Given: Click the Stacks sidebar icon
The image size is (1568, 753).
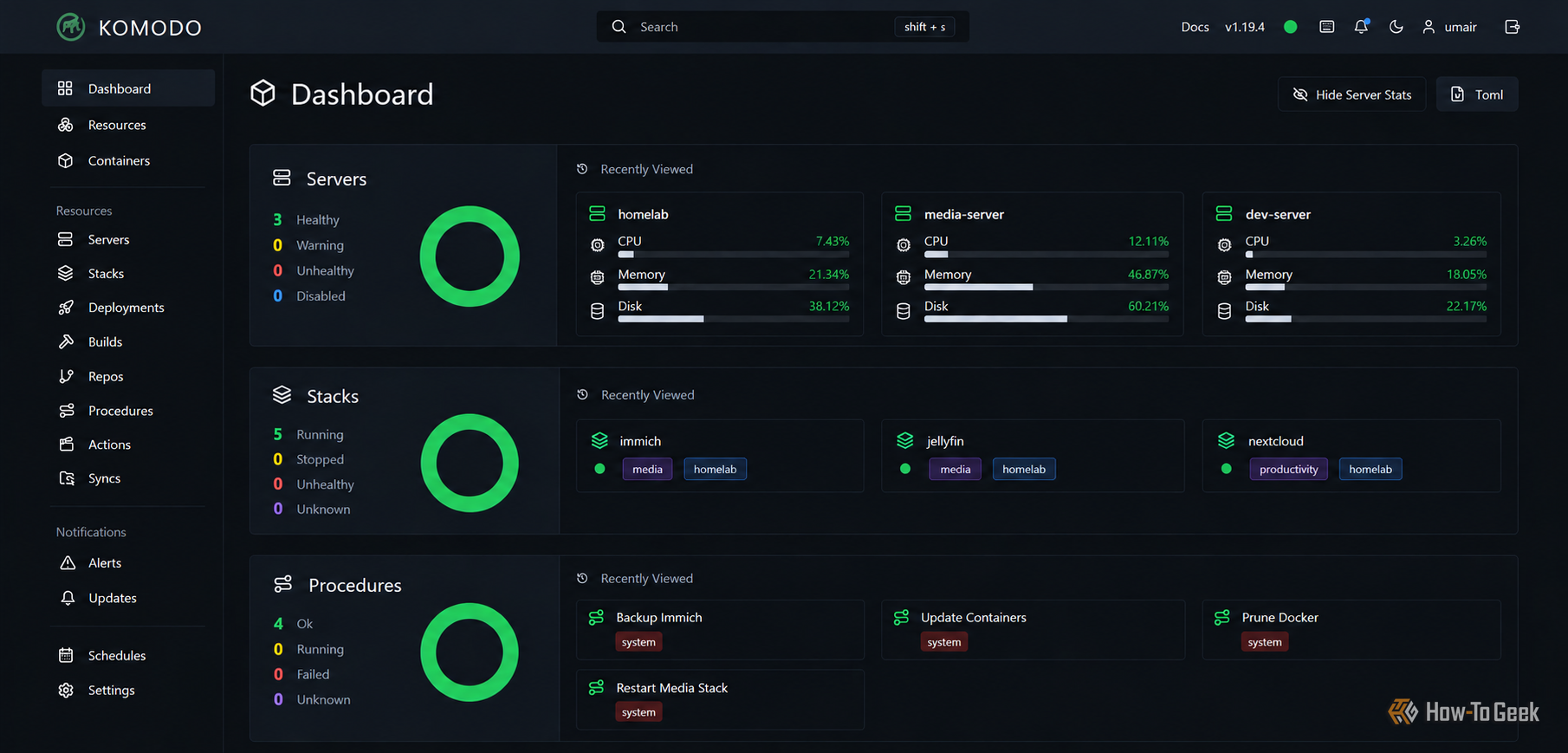Looking at the screenshot, I should coord(66,273).
